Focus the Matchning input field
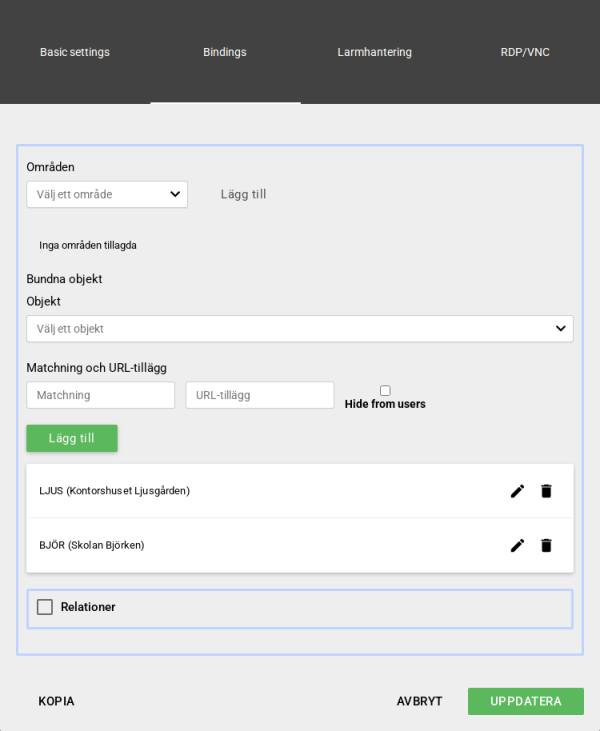Viewport: 600px width, 731px height. 101,395
